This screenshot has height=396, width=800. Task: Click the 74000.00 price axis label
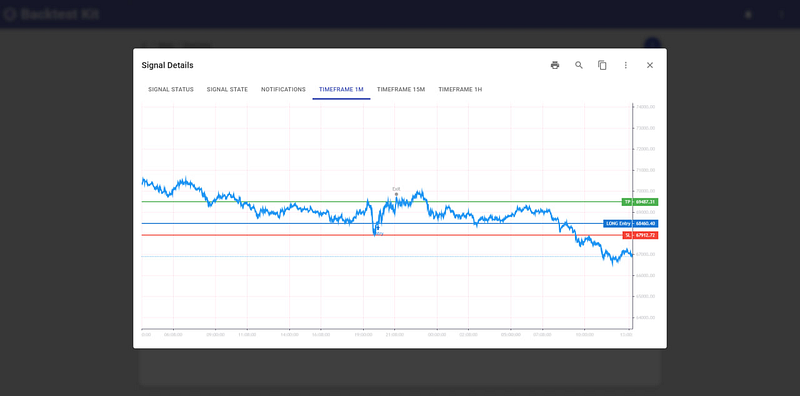(x=645, y=107)
